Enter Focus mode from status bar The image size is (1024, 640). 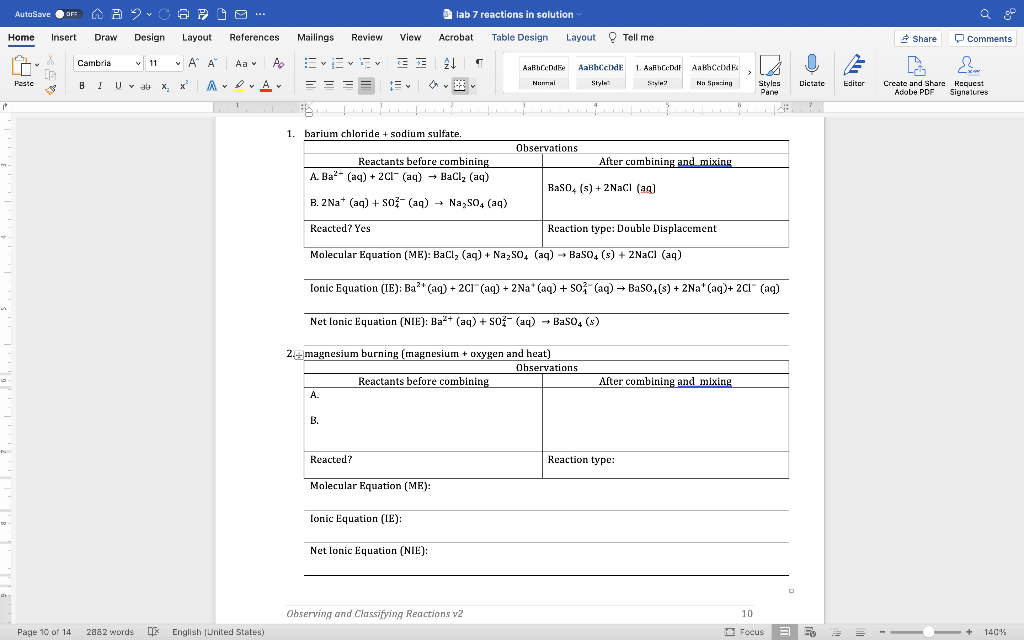coord(744,632)
